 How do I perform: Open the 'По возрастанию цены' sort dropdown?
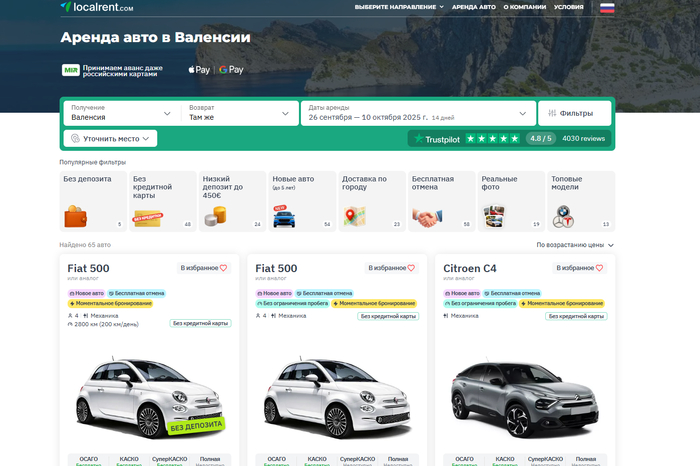click(x=575, y=244)
